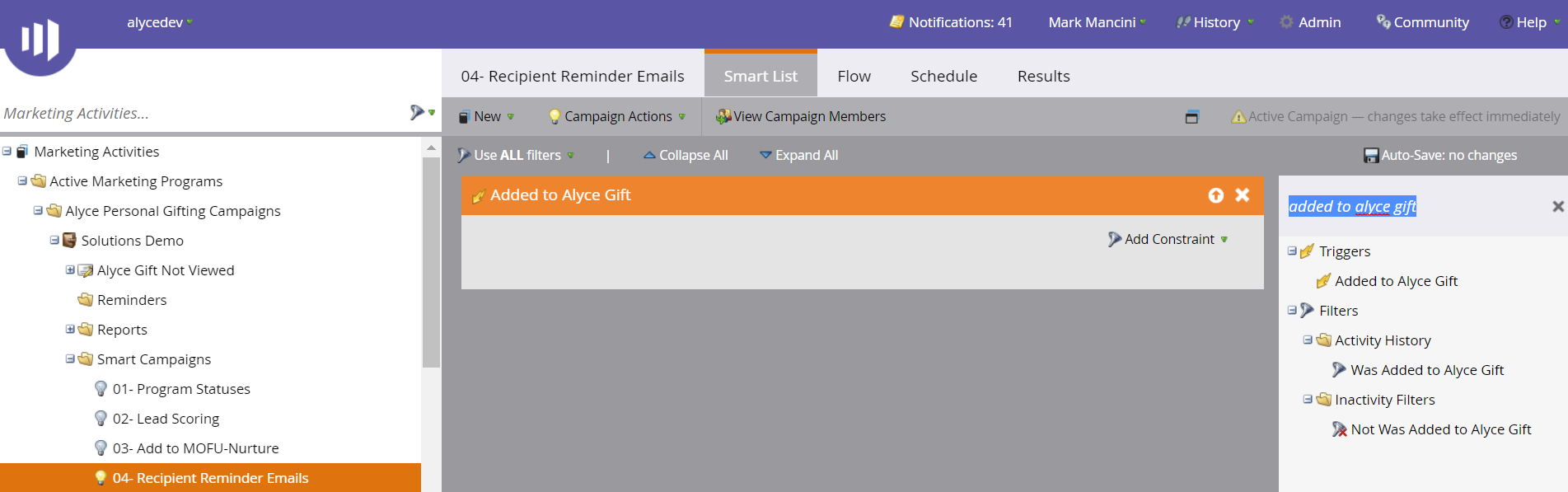
Task: Click the 01- Program Statuses lightbulb icon
Action: coord(101,388)
